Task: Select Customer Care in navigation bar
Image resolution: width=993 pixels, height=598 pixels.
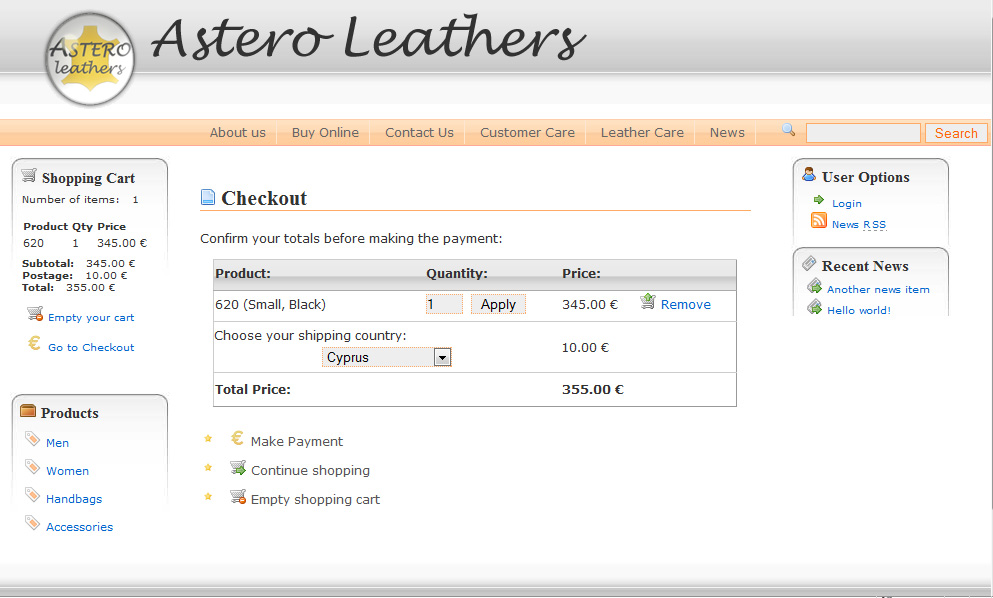Action: coord(527,132)
